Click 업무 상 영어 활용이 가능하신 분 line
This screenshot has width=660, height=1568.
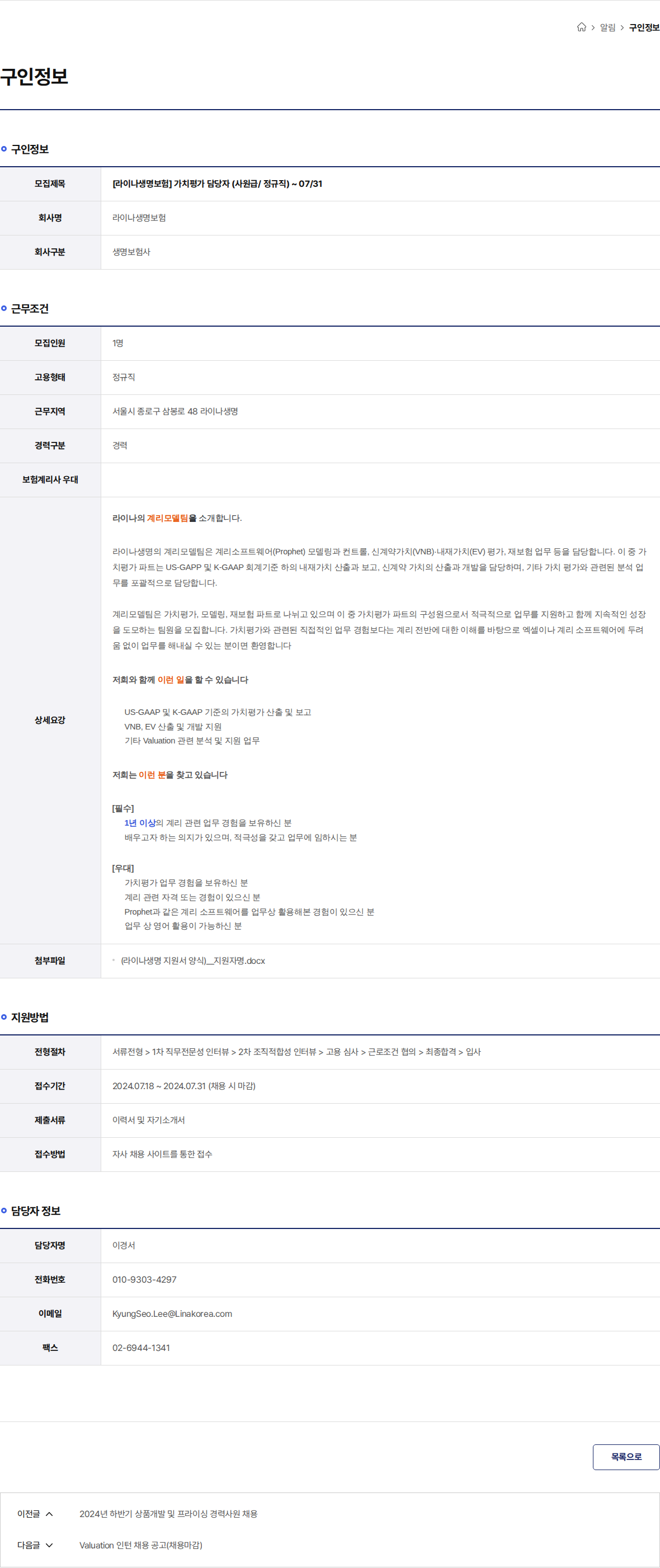[x=183, y=926]
